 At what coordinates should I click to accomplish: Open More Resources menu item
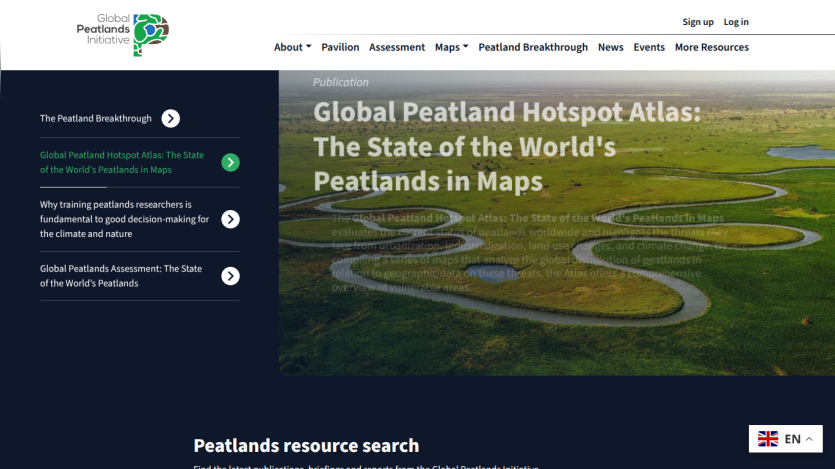click(711, 47)
